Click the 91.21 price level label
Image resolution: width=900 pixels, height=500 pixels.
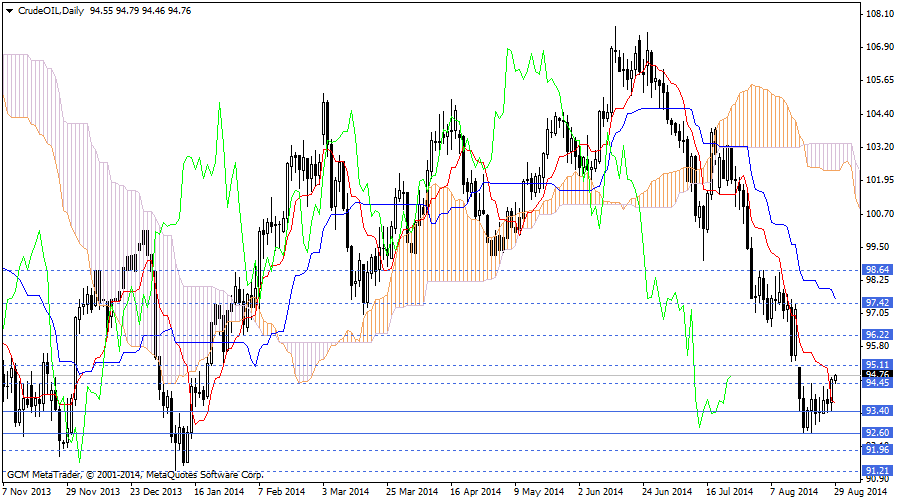(x=877, y=470)
